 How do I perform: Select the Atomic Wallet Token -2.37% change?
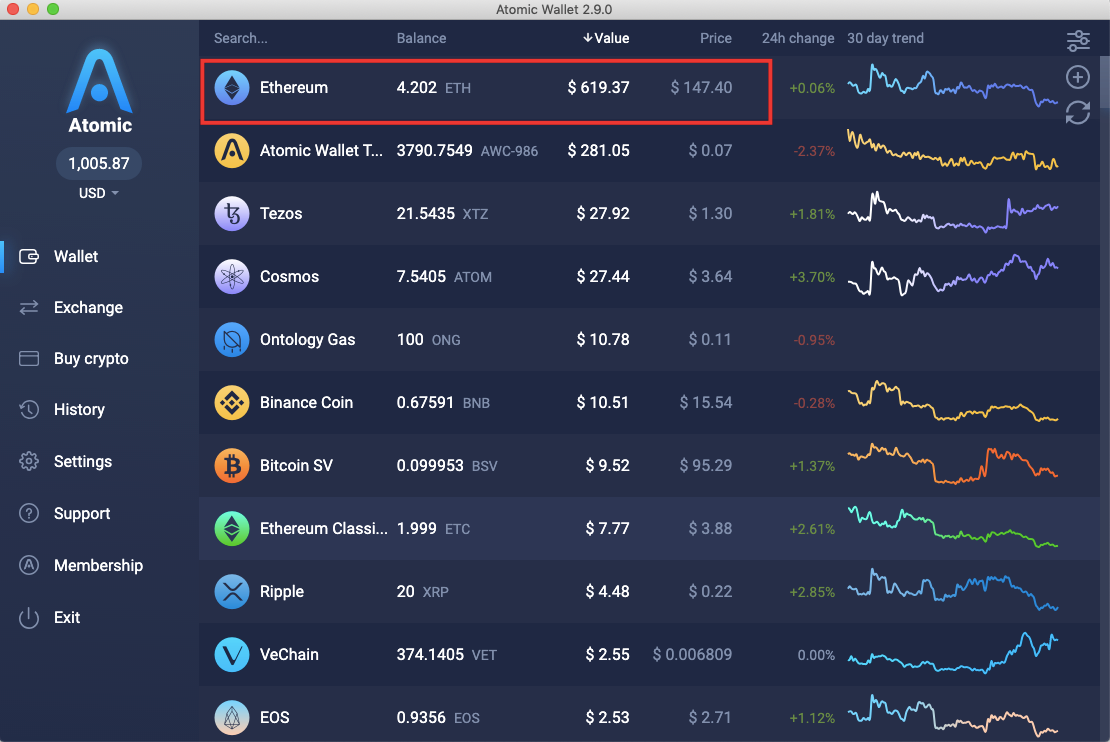pyautogui.click(x=814, y=152)
